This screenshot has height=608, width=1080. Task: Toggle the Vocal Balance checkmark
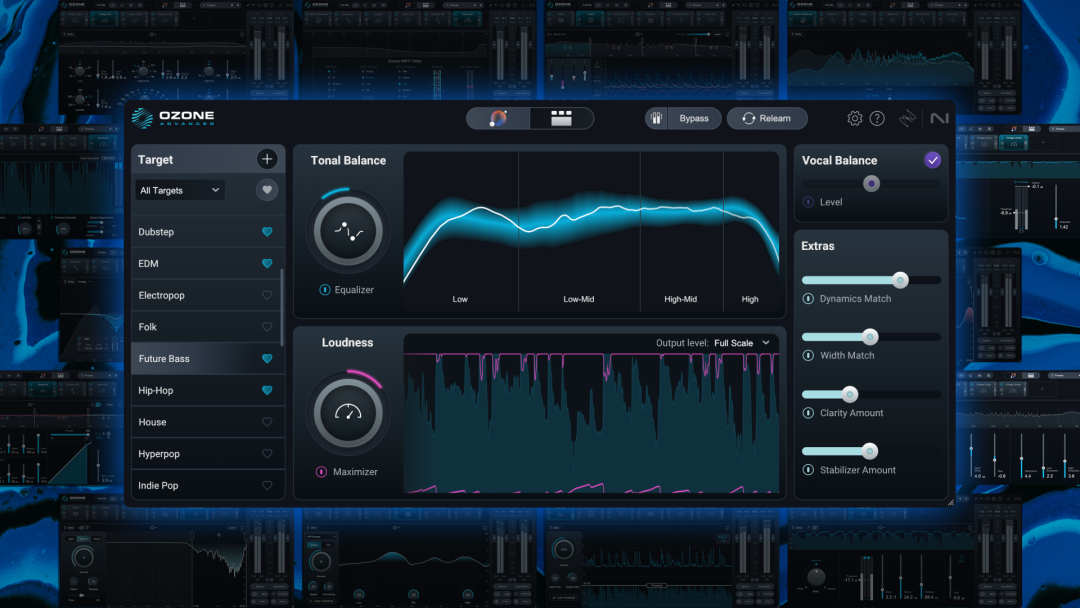tap(933, 160)
